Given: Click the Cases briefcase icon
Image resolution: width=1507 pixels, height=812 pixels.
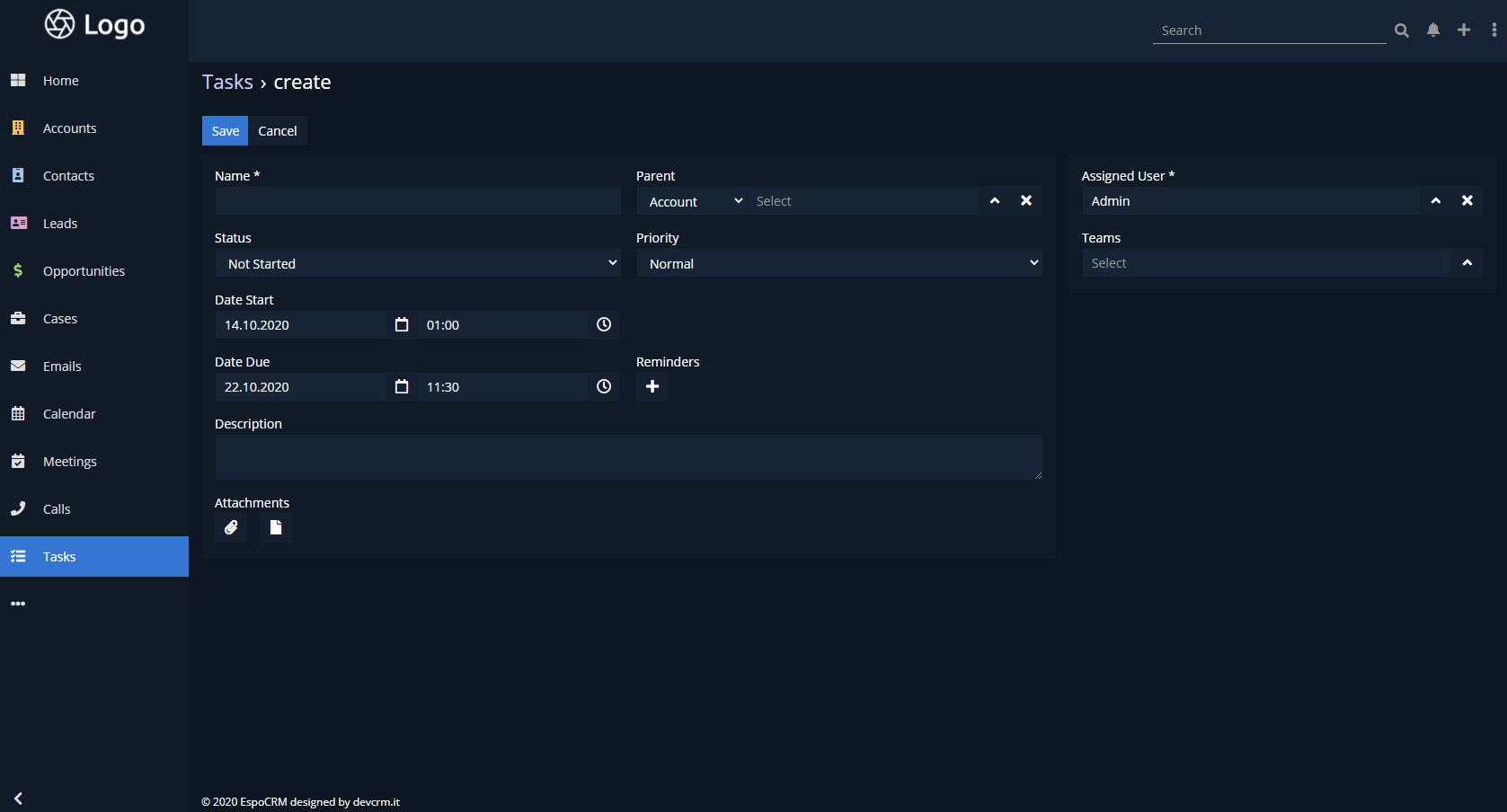Looking at the screenshot, I should click(18, 319).
